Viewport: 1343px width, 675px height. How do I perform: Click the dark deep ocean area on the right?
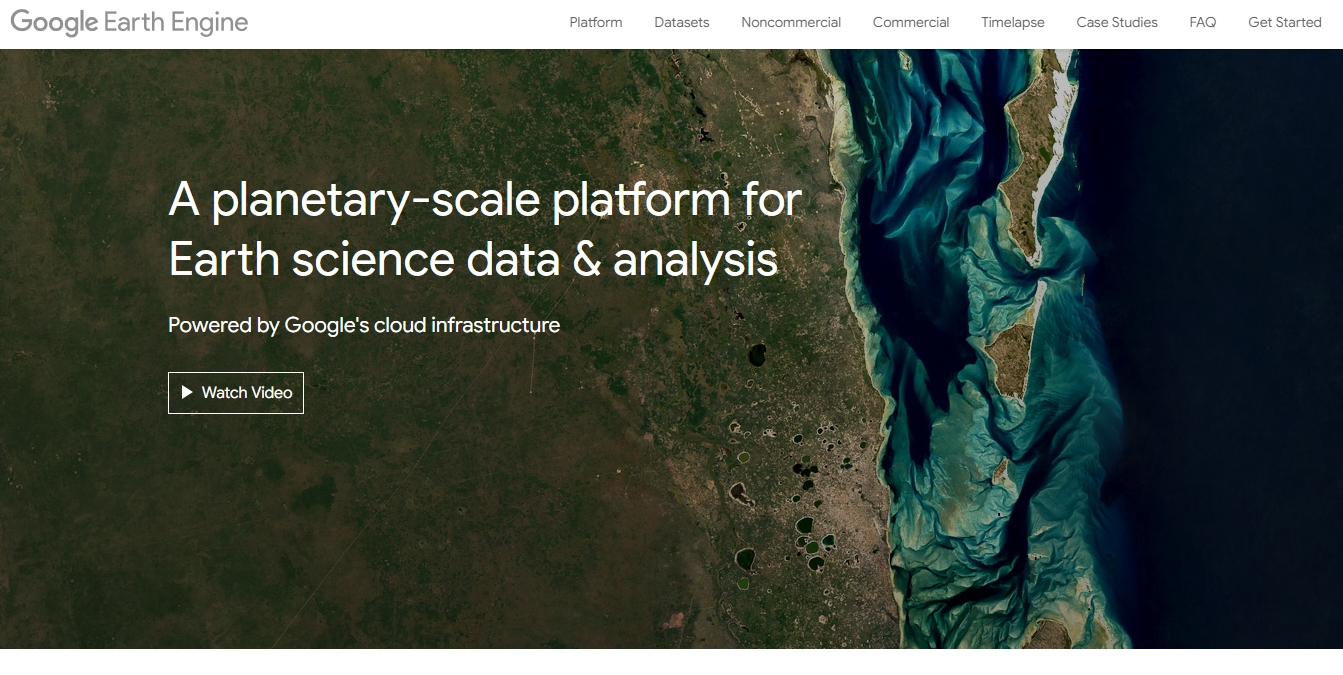pyautogui.click(x=1250, y=350)
